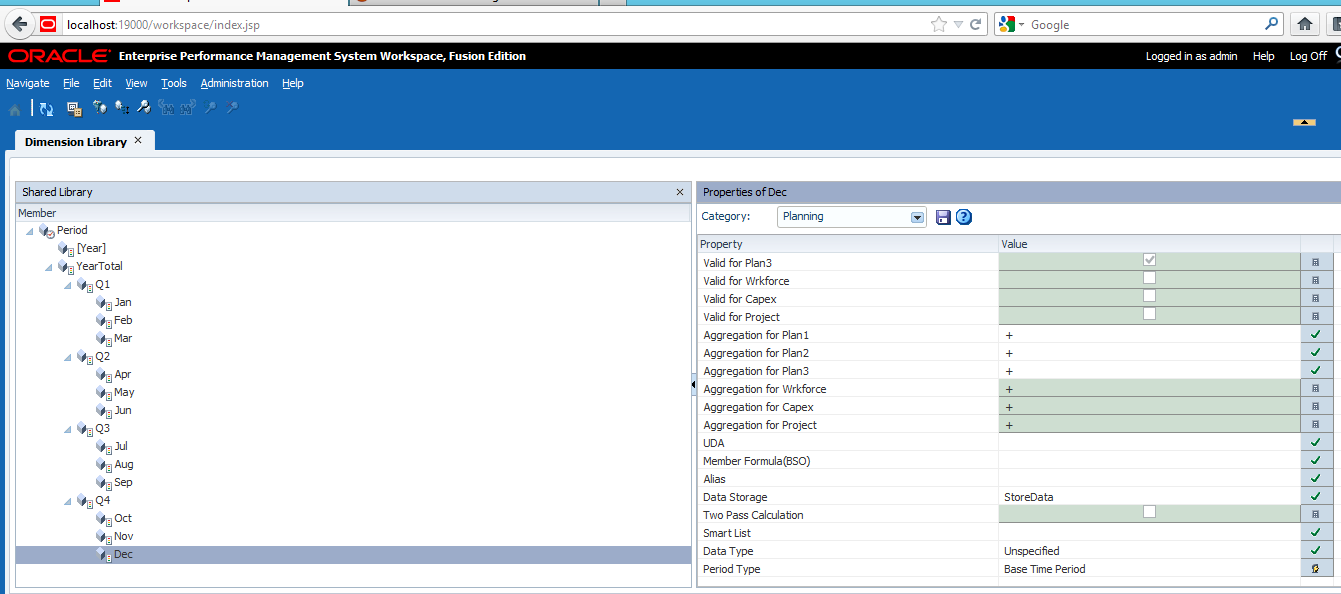The image size is (1341, 594).
Task: Click the splitter collapse arrow between panes
Action: tap(694, 385)
